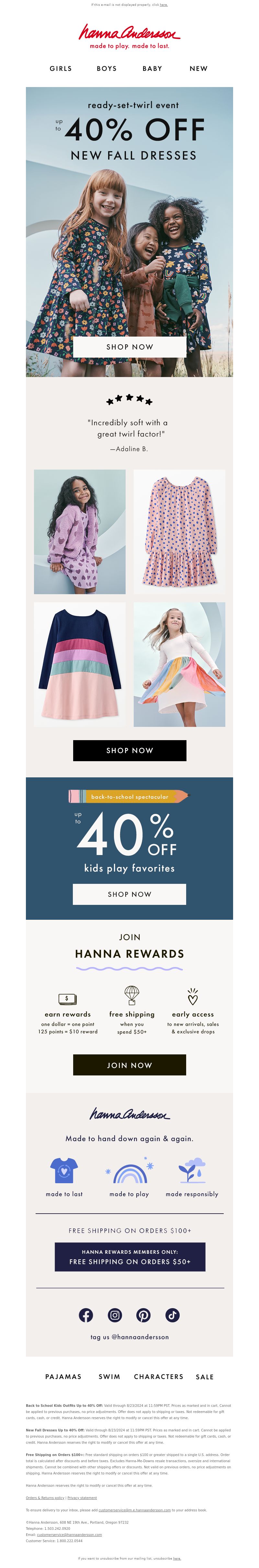
Task: Click the free shipping parachute icon
Action: (132, 996)
